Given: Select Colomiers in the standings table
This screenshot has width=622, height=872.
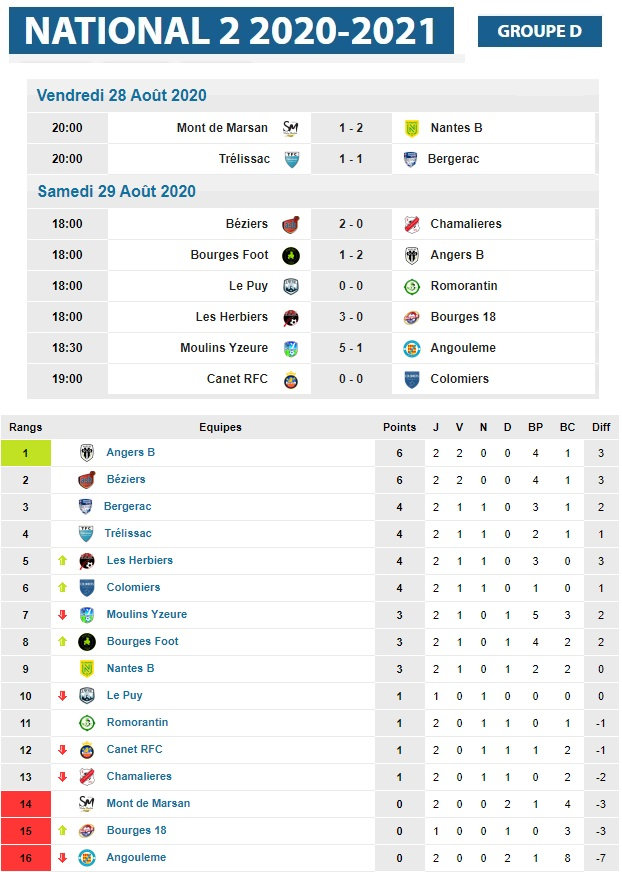Looking at the screenshot, I should [133, 588].
